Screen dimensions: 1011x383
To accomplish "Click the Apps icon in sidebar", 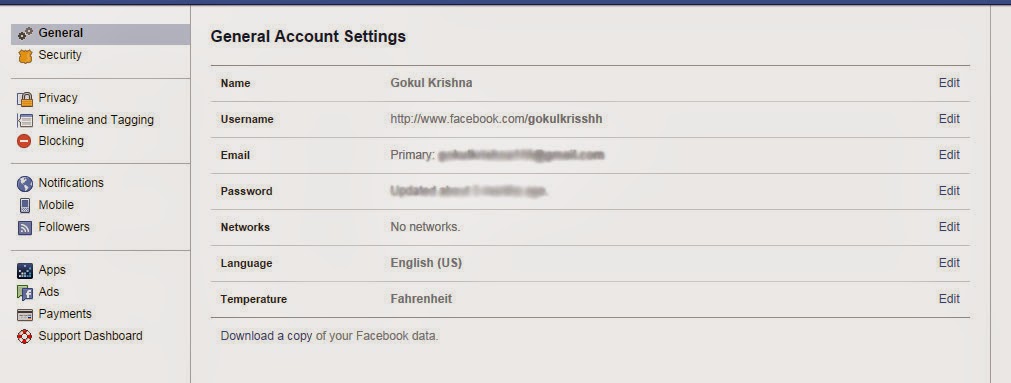I will [25, 271].
